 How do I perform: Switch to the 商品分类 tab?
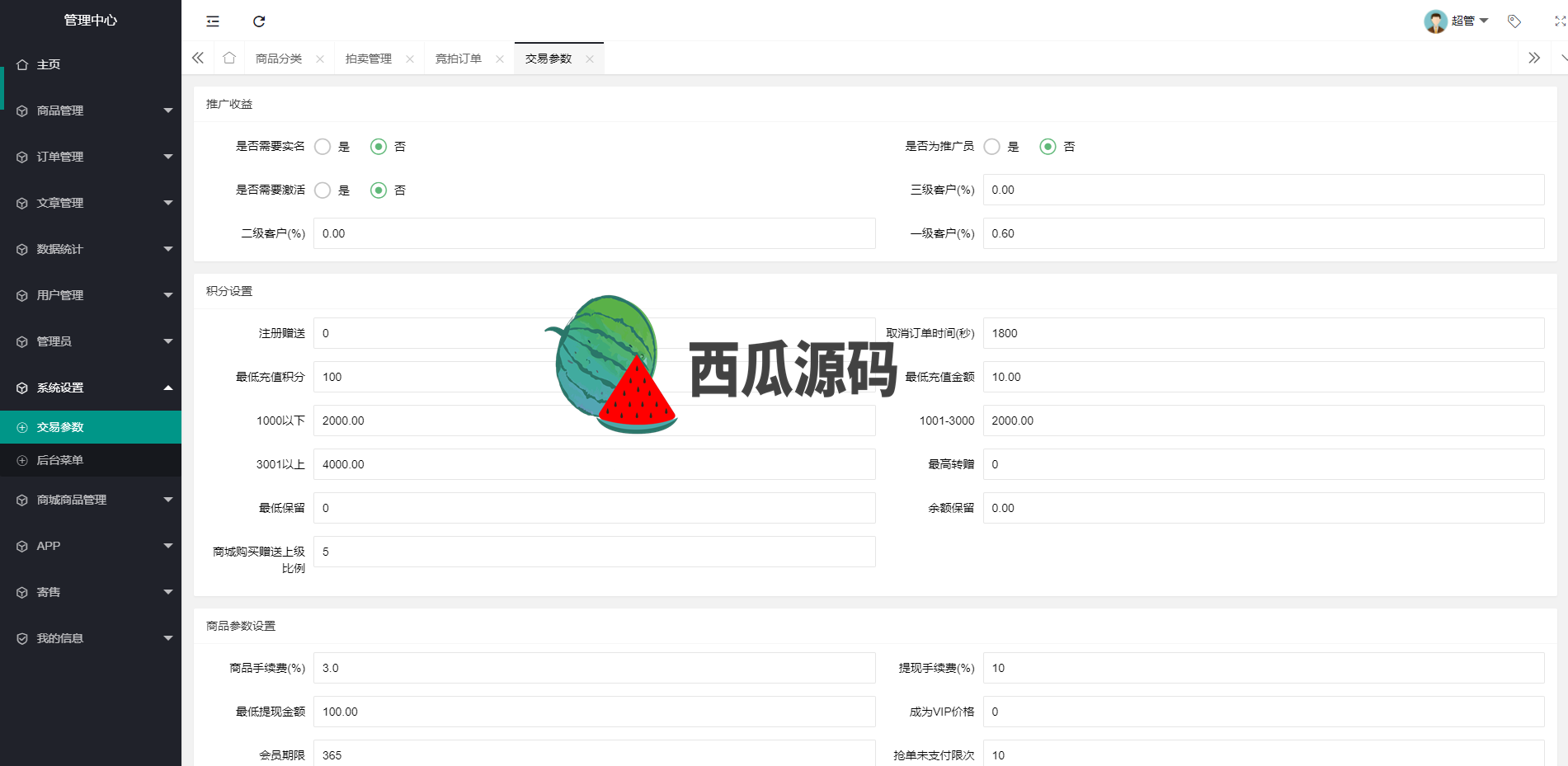279,59
